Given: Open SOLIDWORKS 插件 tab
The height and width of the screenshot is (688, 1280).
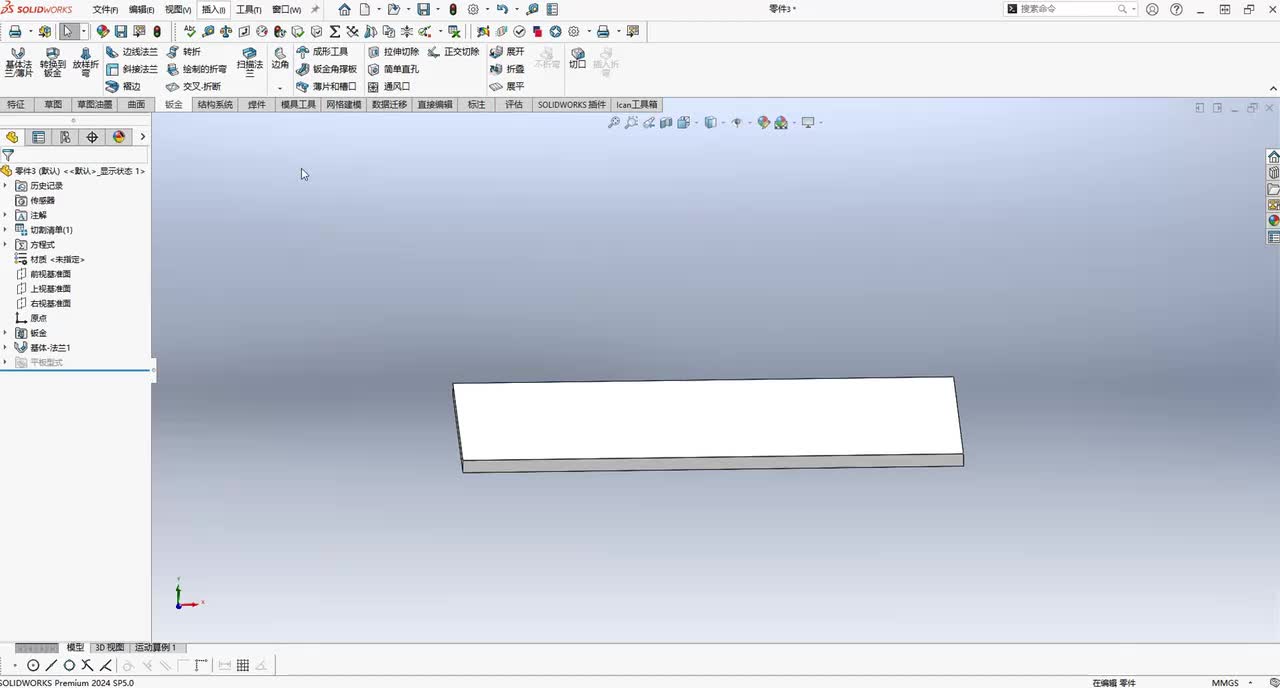Looking at the screenshot, I should [x=571, y=104].
